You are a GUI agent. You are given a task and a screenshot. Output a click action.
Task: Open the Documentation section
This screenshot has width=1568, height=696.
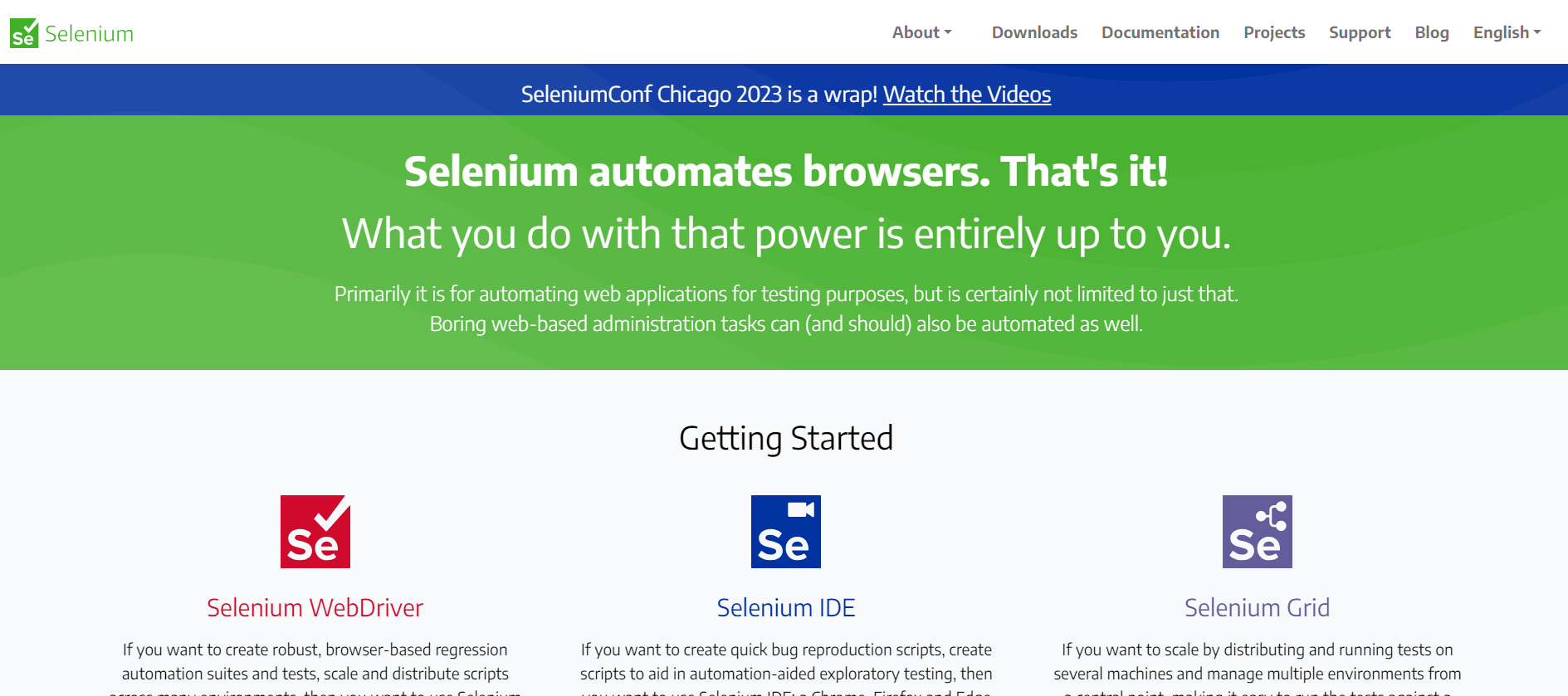click(1160, 32)
